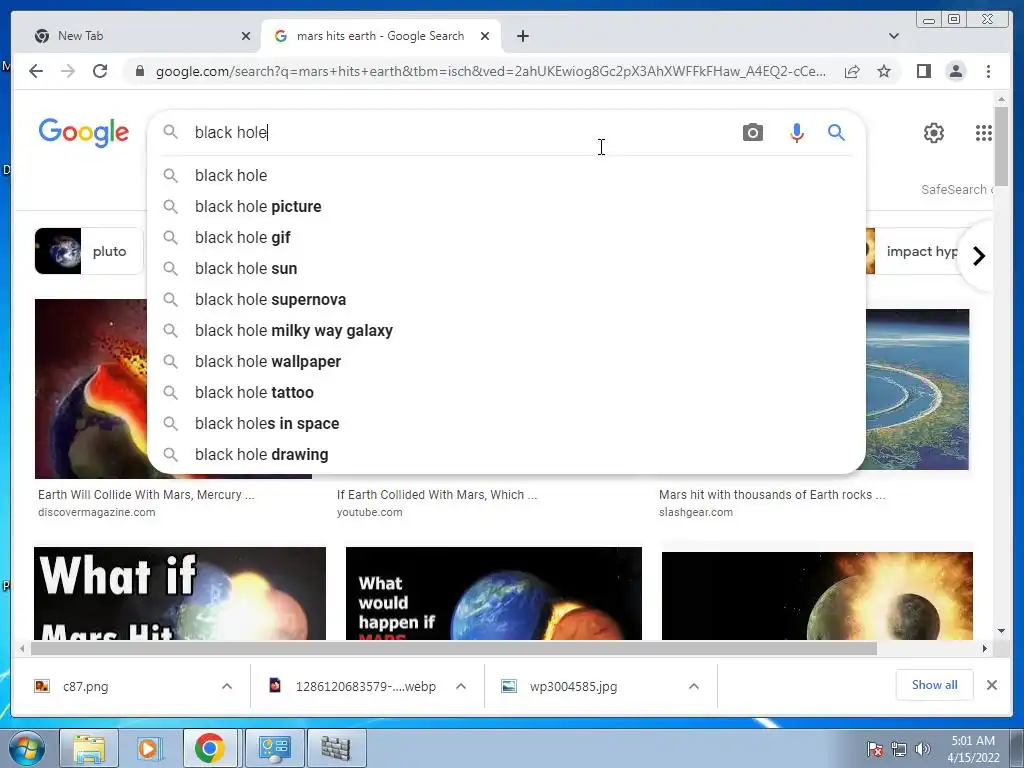The height and width of the screenshot is (768, 1024).
Task: Choose the 'black hole supernova' suggestion
Action: point(507,300)
